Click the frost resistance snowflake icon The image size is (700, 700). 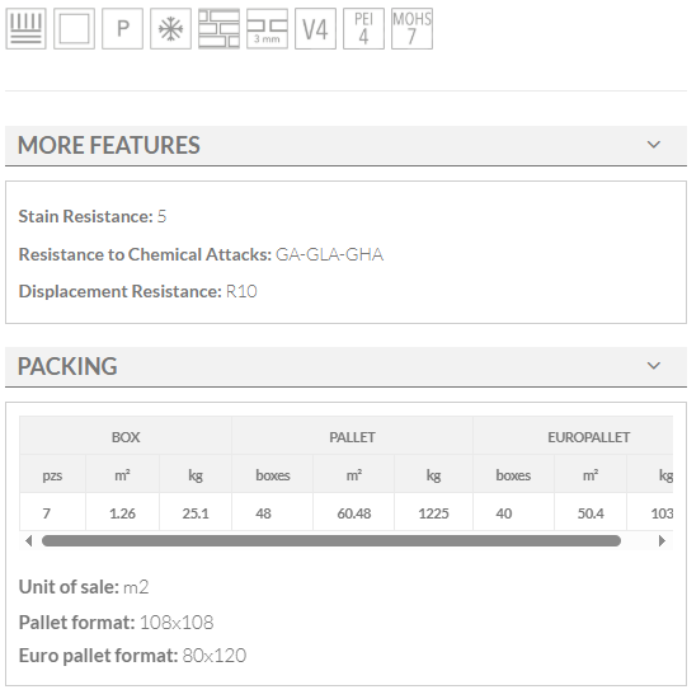click(x=171, y=29)
